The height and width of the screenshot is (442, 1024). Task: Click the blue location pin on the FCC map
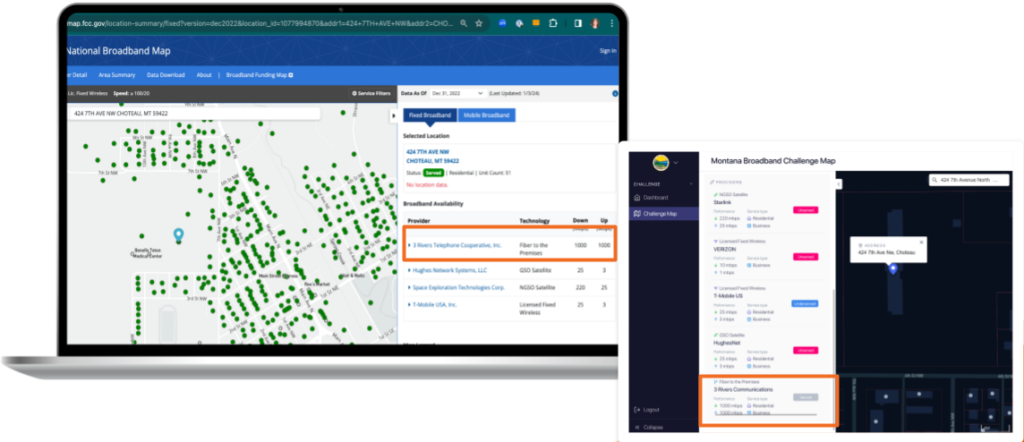[178, 235]
